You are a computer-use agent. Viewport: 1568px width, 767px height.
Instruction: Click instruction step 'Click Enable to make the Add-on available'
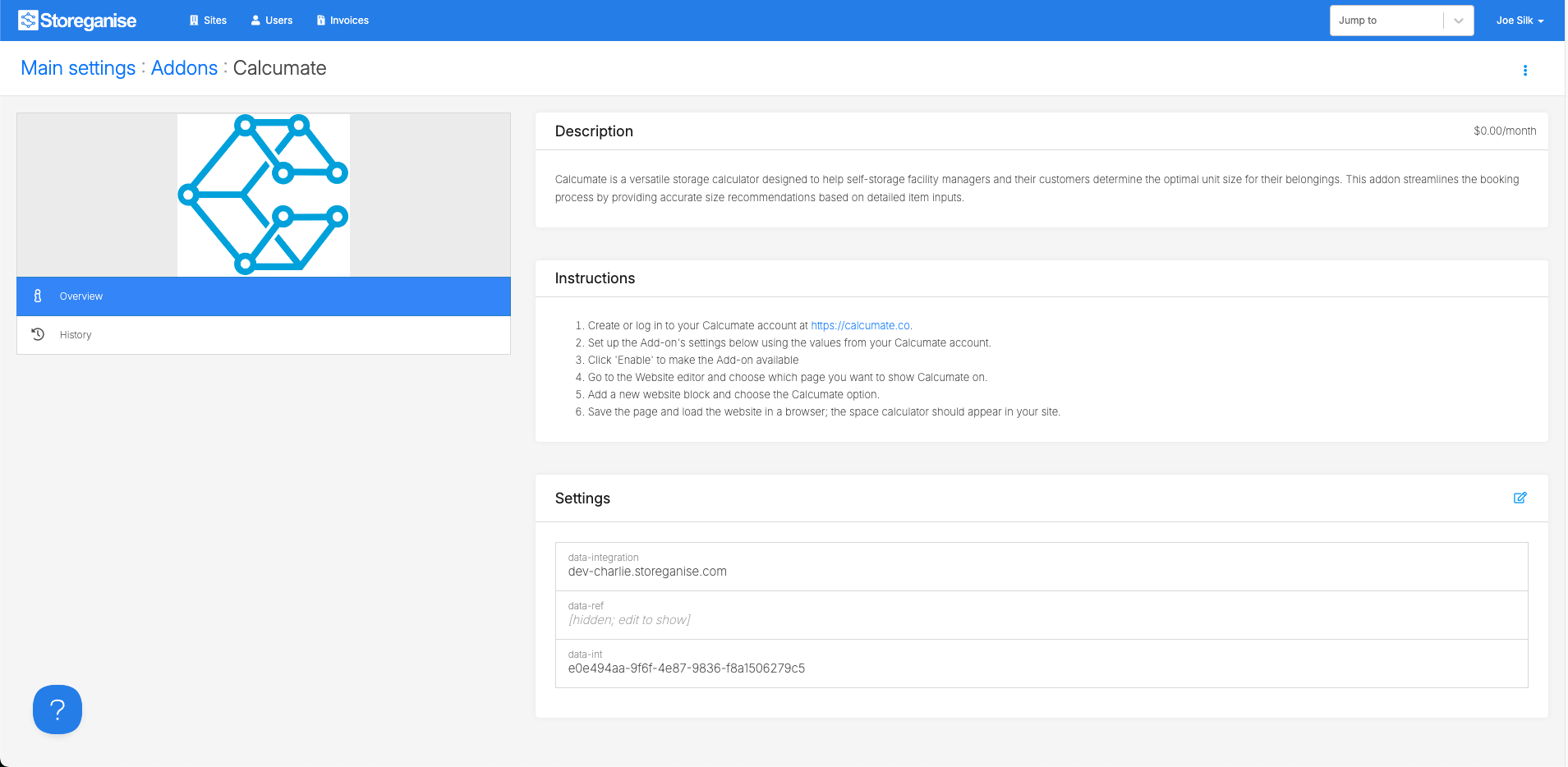pyautogui.click(x=693, y=360)
